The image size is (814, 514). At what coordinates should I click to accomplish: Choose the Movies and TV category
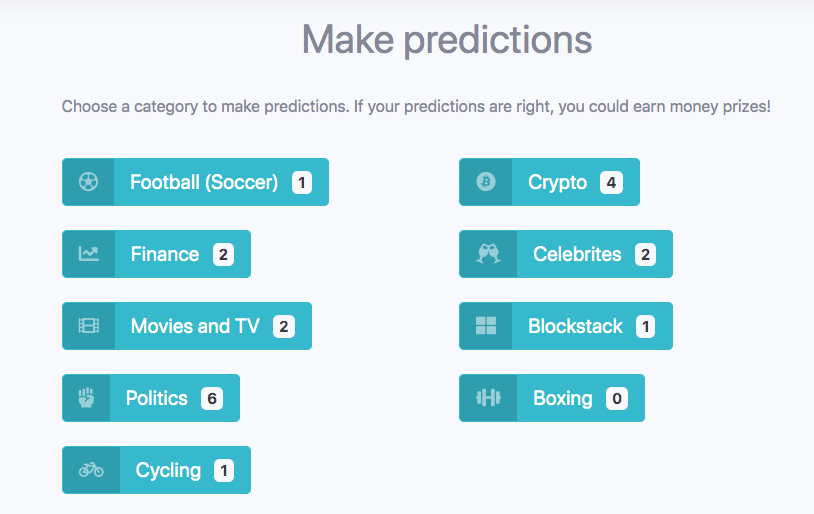(x=195, y=326)
